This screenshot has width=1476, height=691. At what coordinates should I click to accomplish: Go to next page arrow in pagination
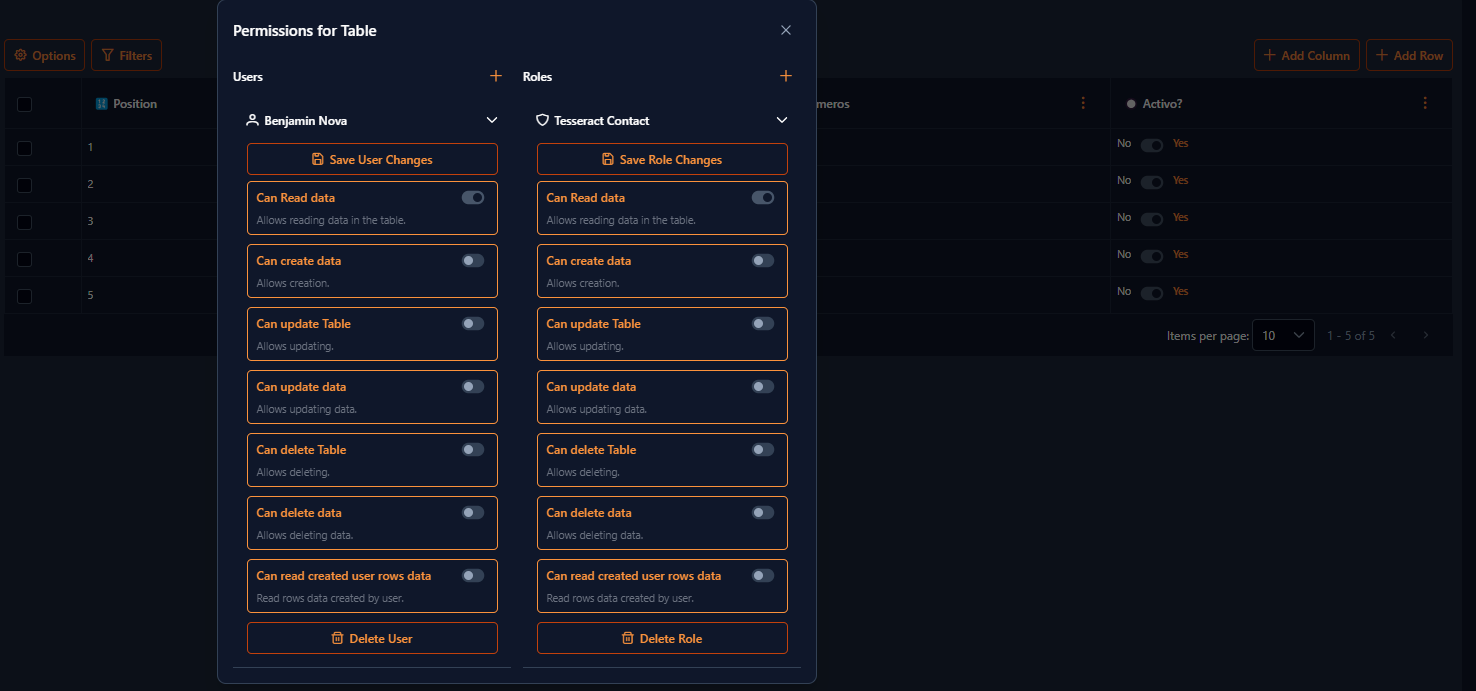pyautogui.click(x=1426, y=335)
